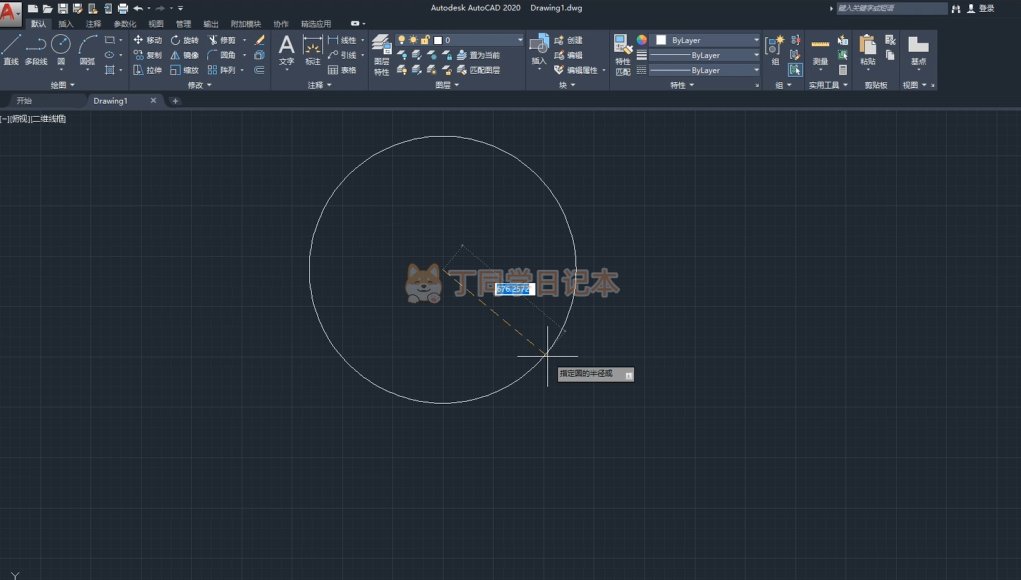Expand the current layer name dropdown
The width and height of the screenshot is (1021, 580).
[519, 40]
